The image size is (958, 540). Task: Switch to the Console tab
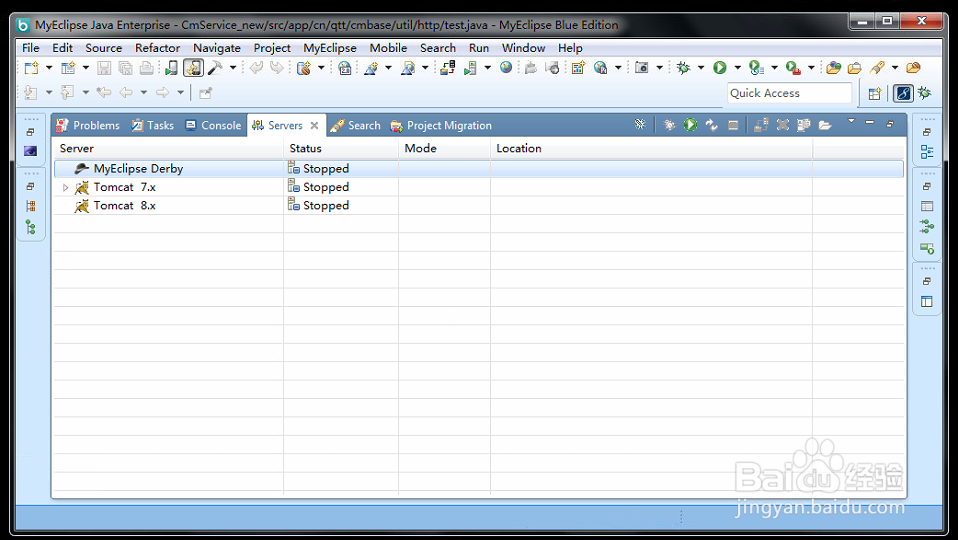coord(214,125)
